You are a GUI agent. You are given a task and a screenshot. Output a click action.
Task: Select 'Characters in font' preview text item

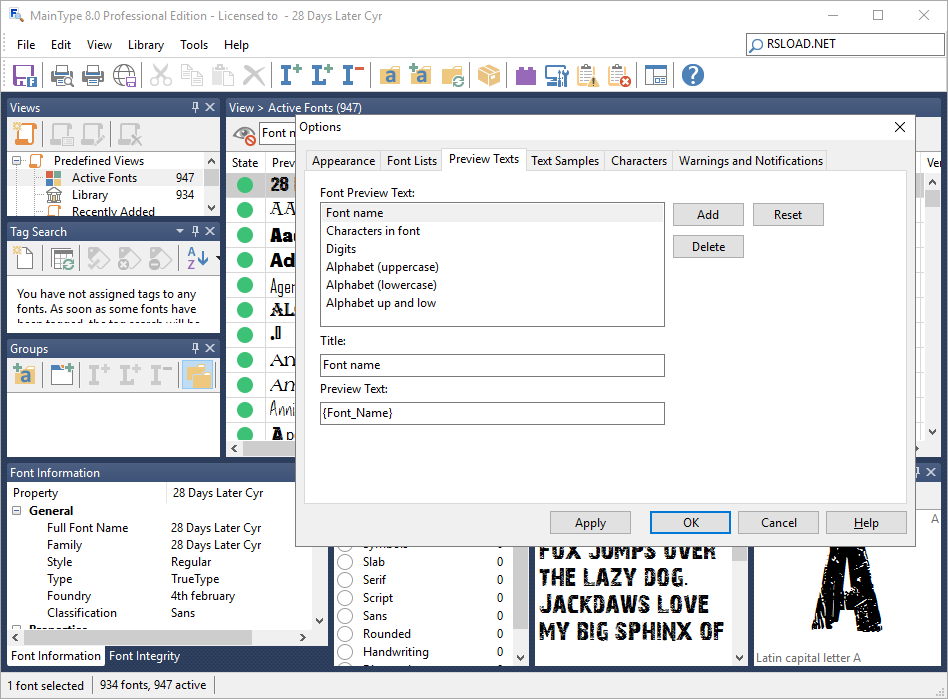[492, 231]
